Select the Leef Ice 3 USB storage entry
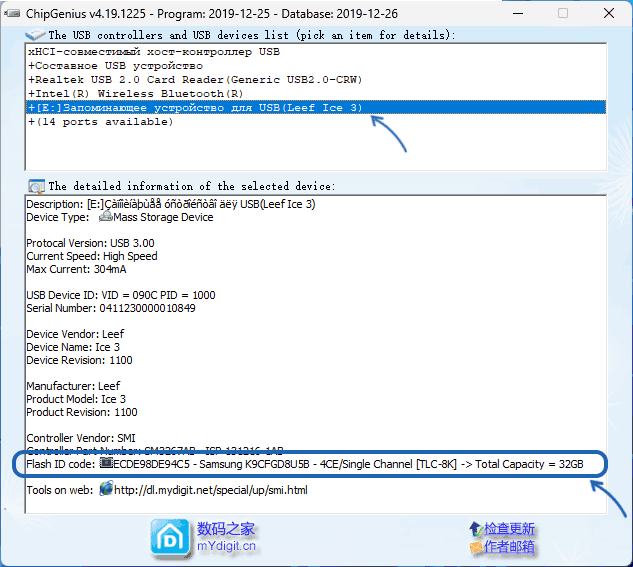 click(195, 107)
